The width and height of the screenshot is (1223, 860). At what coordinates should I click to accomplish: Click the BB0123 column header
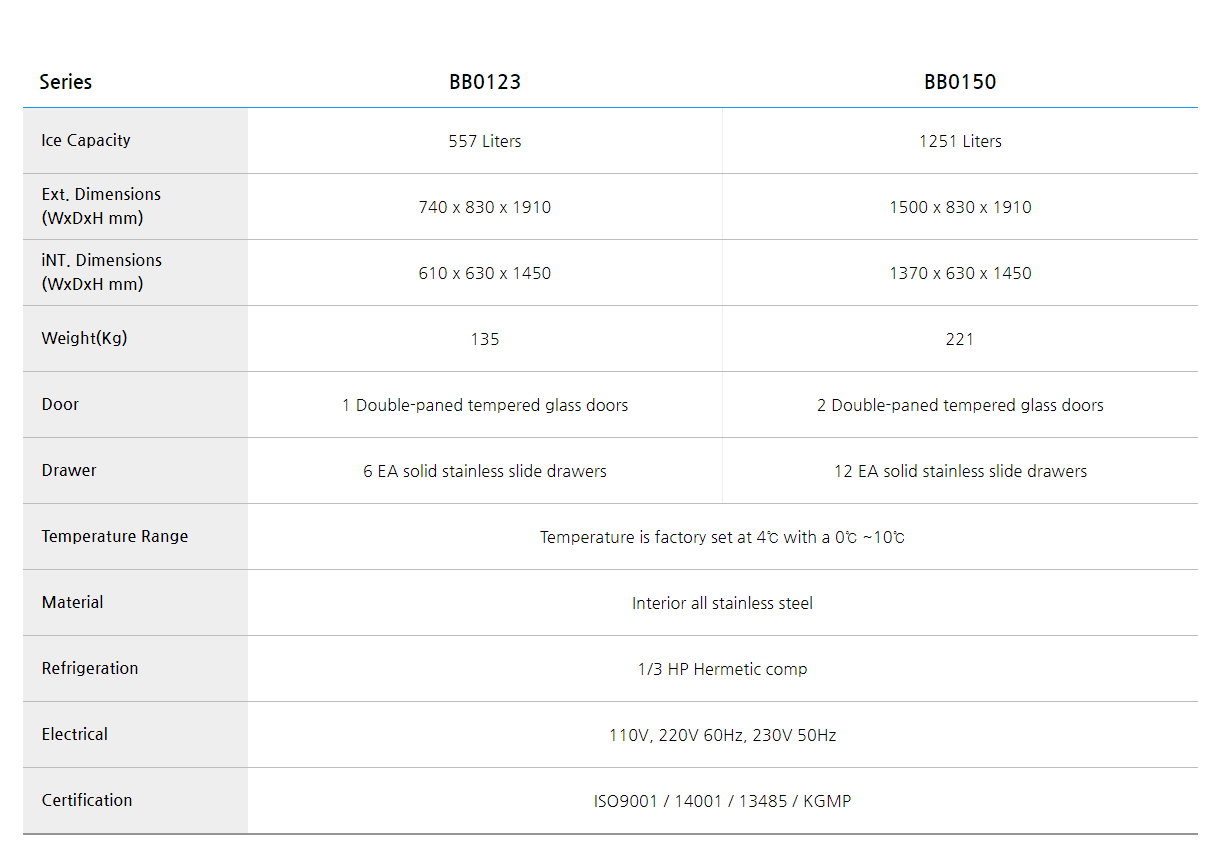coord(485,82)
